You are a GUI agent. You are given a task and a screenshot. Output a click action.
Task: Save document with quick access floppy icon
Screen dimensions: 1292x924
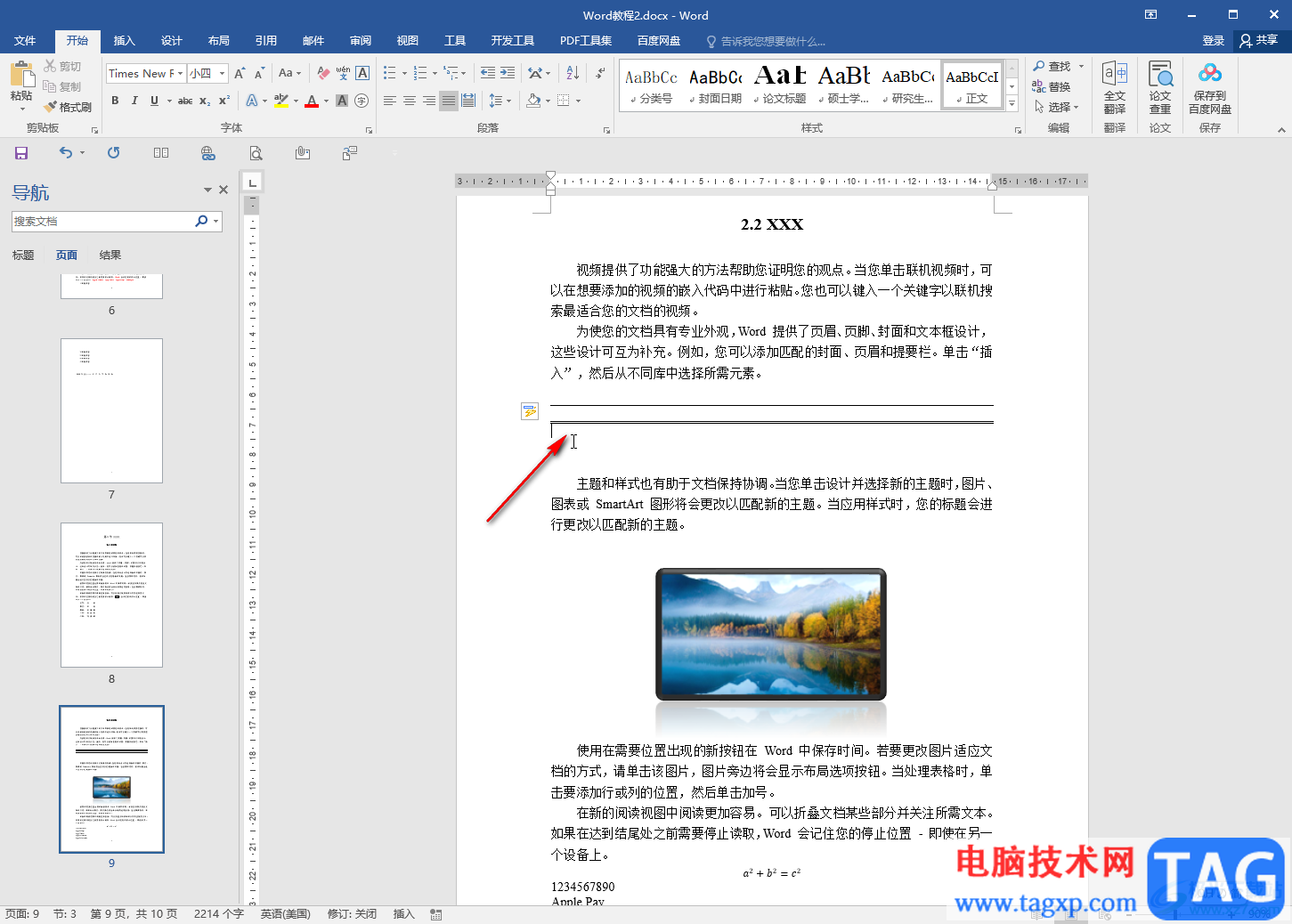(21, 153)
